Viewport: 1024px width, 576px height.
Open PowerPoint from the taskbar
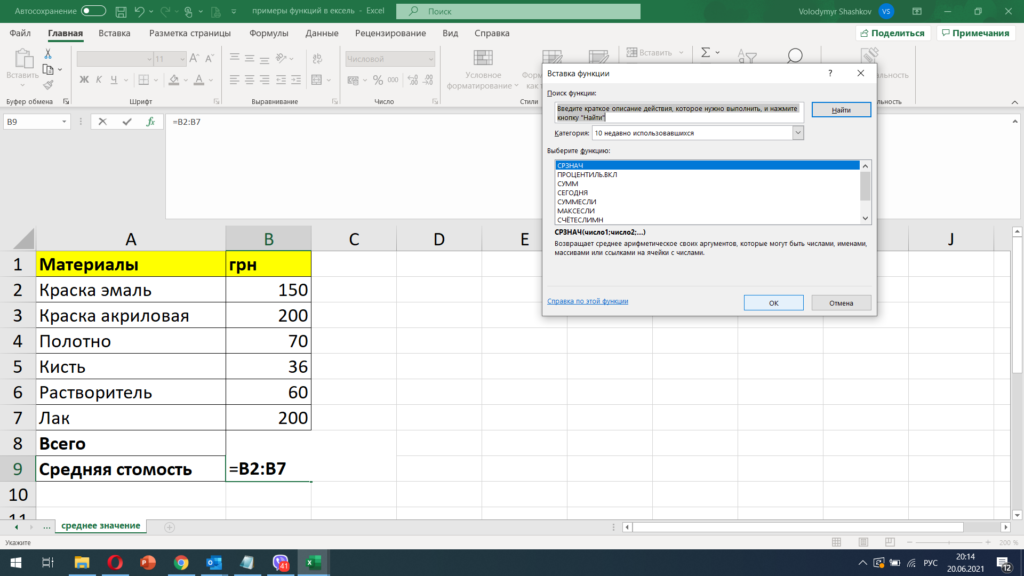148,562
